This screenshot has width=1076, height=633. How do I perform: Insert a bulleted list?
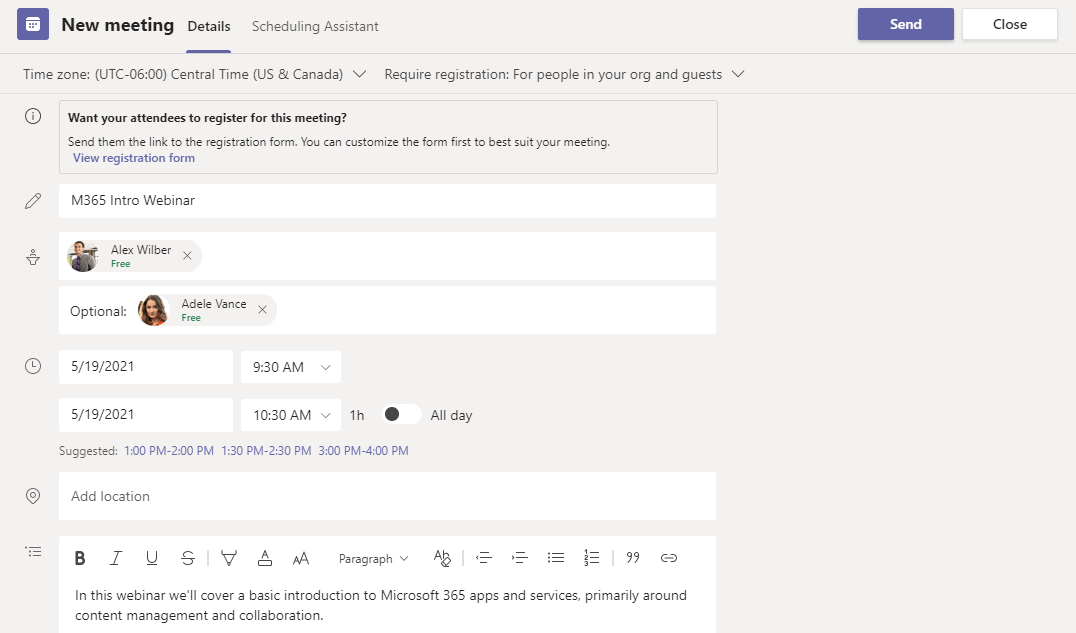point(556,558)
